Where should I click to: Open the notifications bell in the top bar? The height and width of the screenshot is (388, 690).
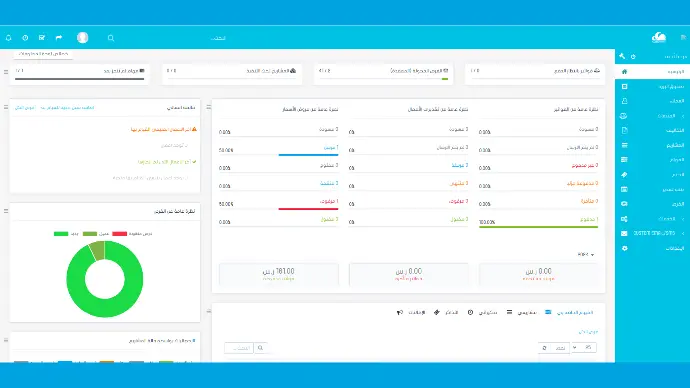click(x=8, y=38)
